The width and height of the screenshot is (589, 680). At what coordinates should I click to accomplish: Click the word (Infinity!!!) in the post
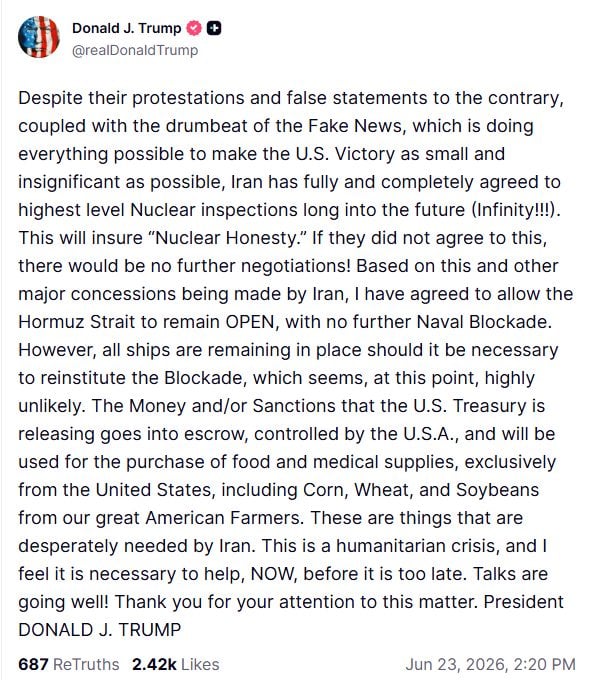514,210
